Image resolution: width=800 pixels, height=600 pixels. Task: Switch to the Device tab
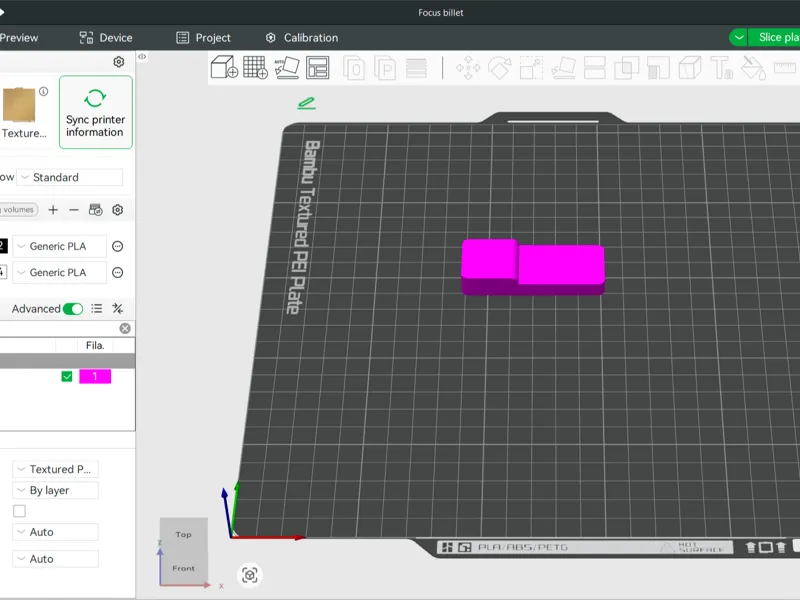(x=106, y=38)
